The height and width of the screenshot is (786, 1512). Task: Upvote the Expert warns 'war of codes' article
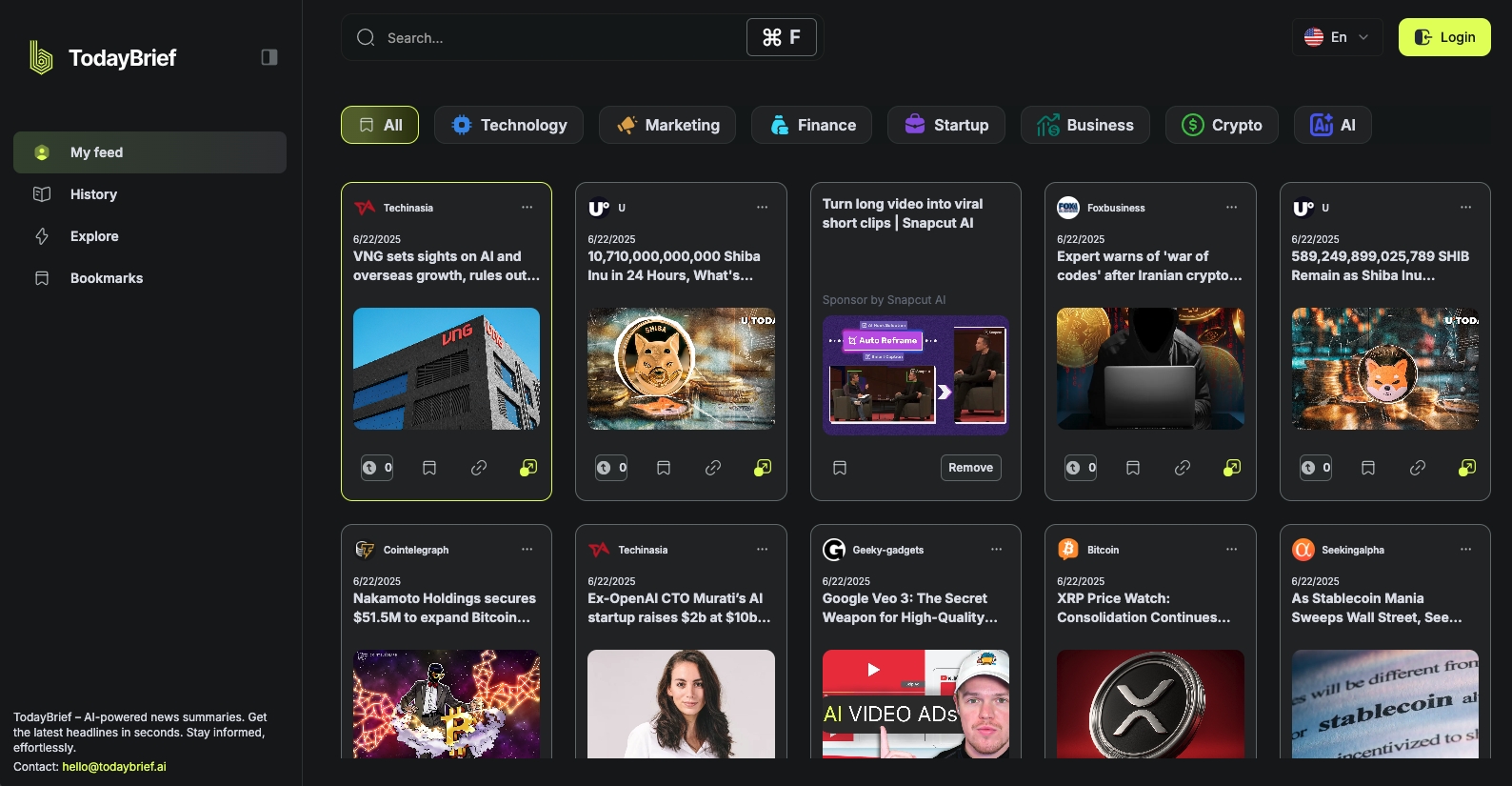point(1081,468)
